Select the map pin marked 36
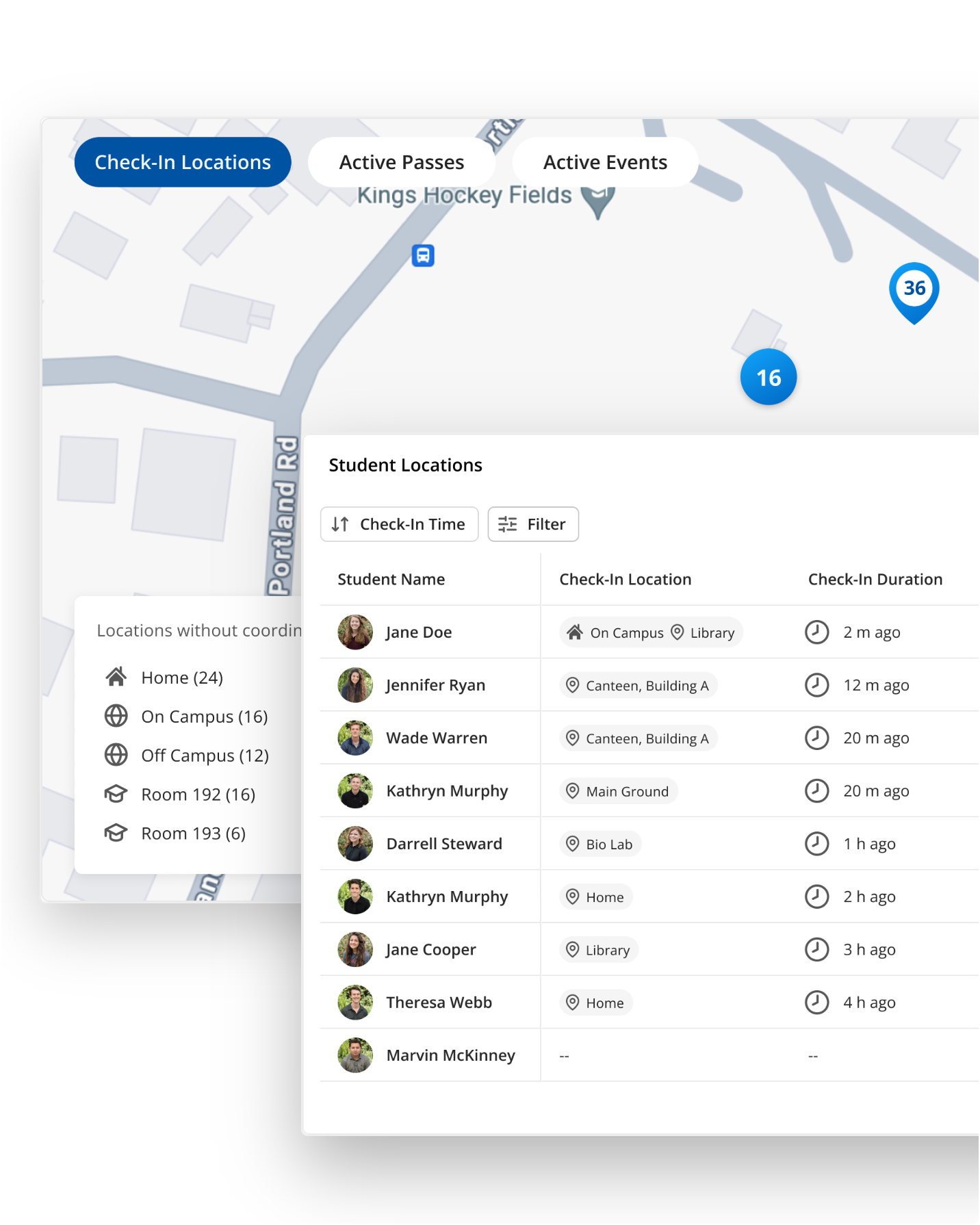The image size is (980, 1225). click(x=914, y=292)
